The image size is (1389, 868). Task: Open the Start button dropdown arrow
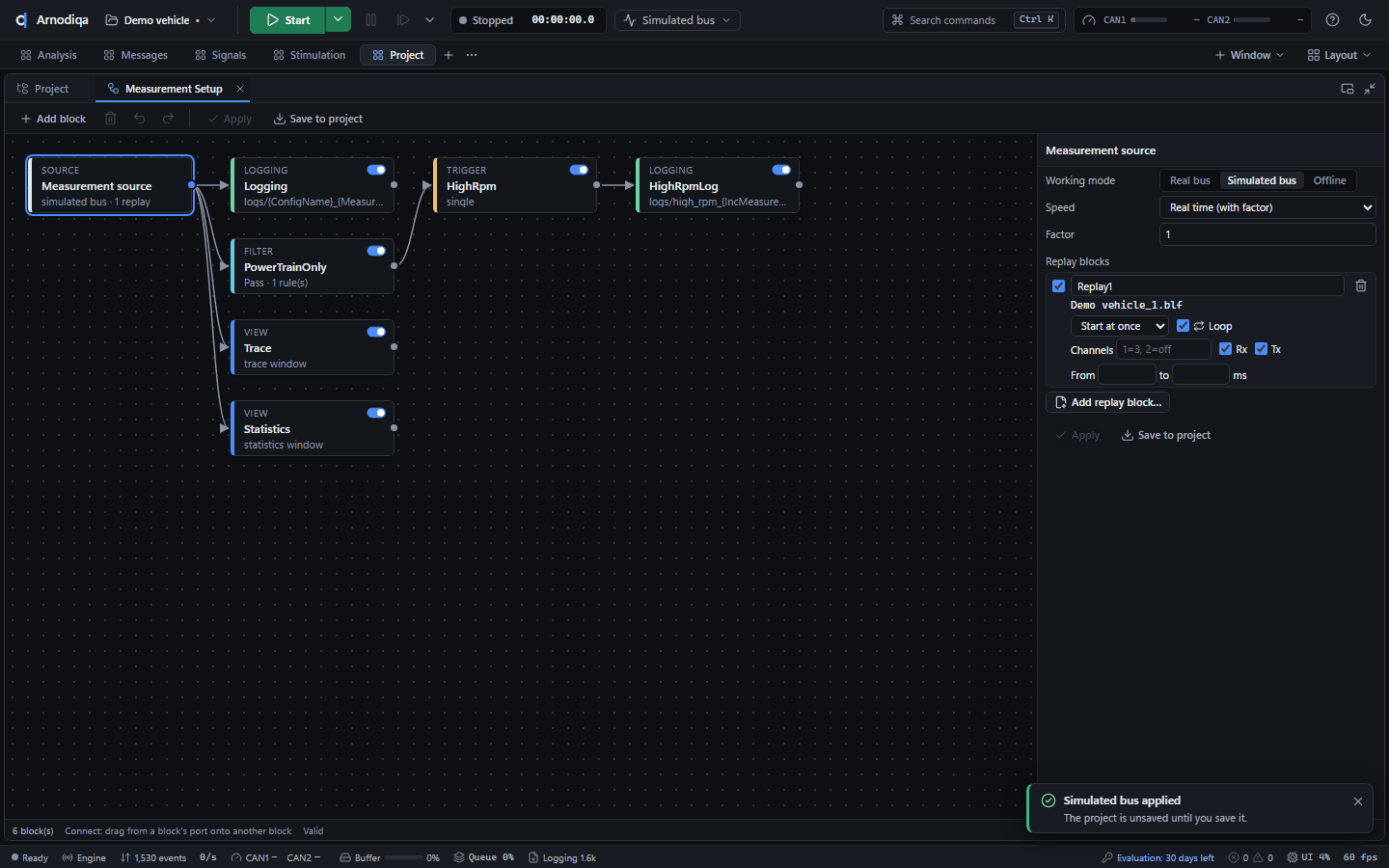339,20
